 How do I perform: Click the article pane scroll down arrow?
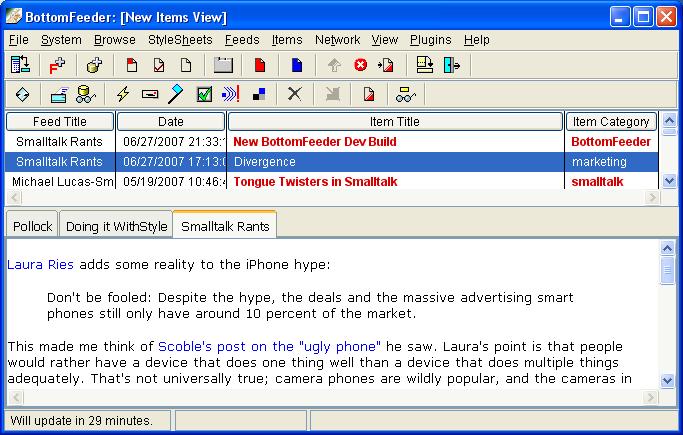click(x=667, y=381)
